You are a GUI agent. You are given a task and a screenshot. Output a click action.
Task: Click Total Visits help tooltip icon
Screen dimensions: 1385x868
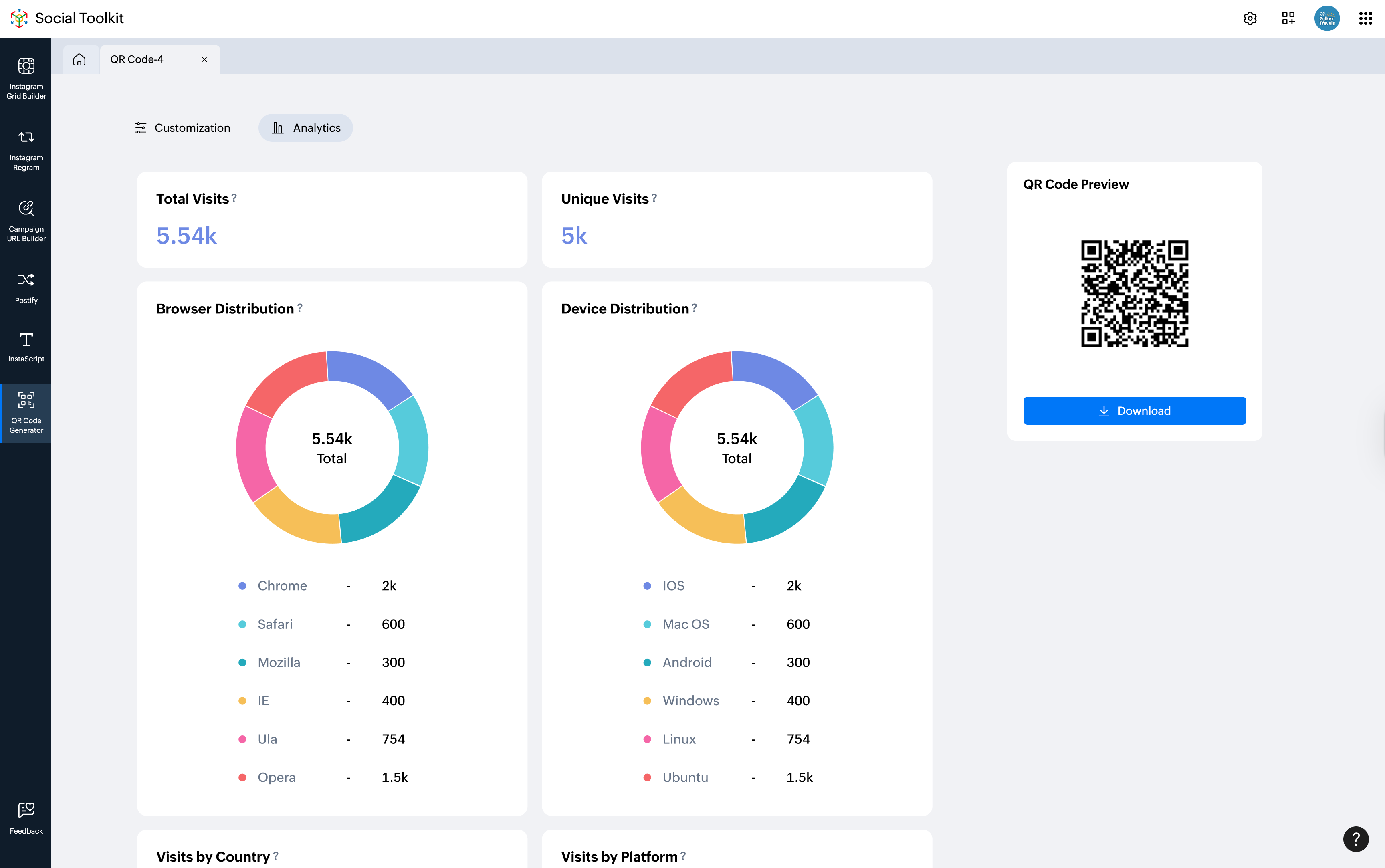[234, 198]
